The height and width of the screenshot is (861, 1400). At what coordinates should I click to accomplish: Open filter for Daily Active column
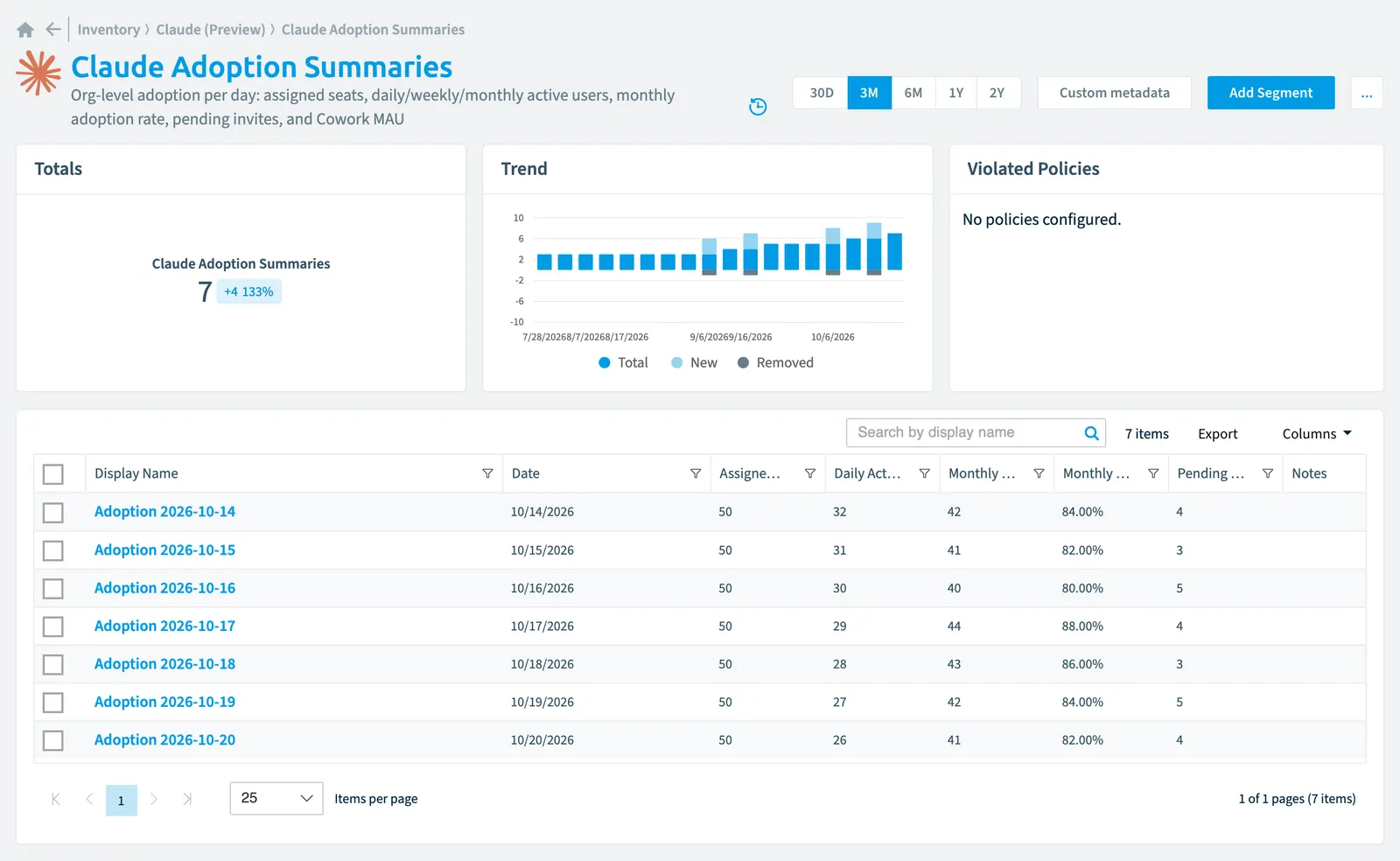[924, 473]
